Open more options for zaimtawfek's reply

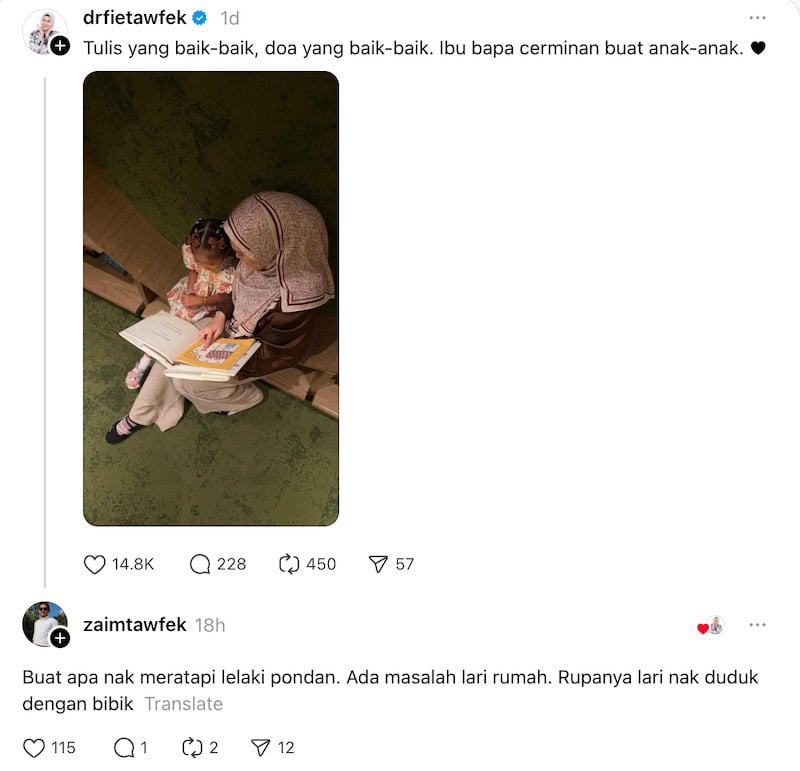coord(758,625)
